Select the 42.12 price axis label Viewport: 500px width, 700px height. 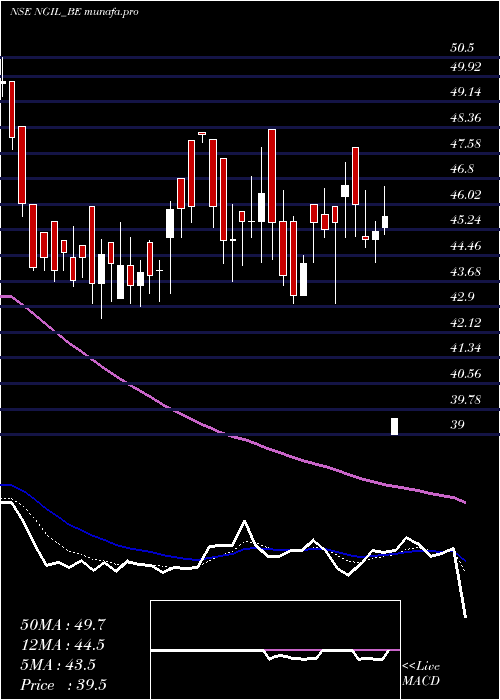[466, 322]
